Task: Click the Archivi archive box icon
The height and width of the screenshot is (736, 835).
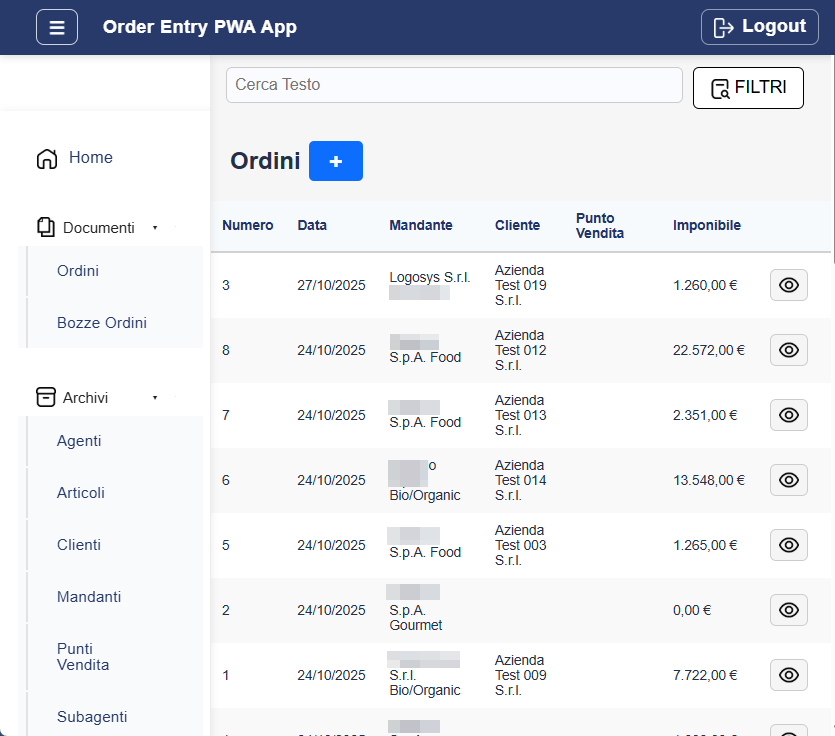Action: [46, 397]
